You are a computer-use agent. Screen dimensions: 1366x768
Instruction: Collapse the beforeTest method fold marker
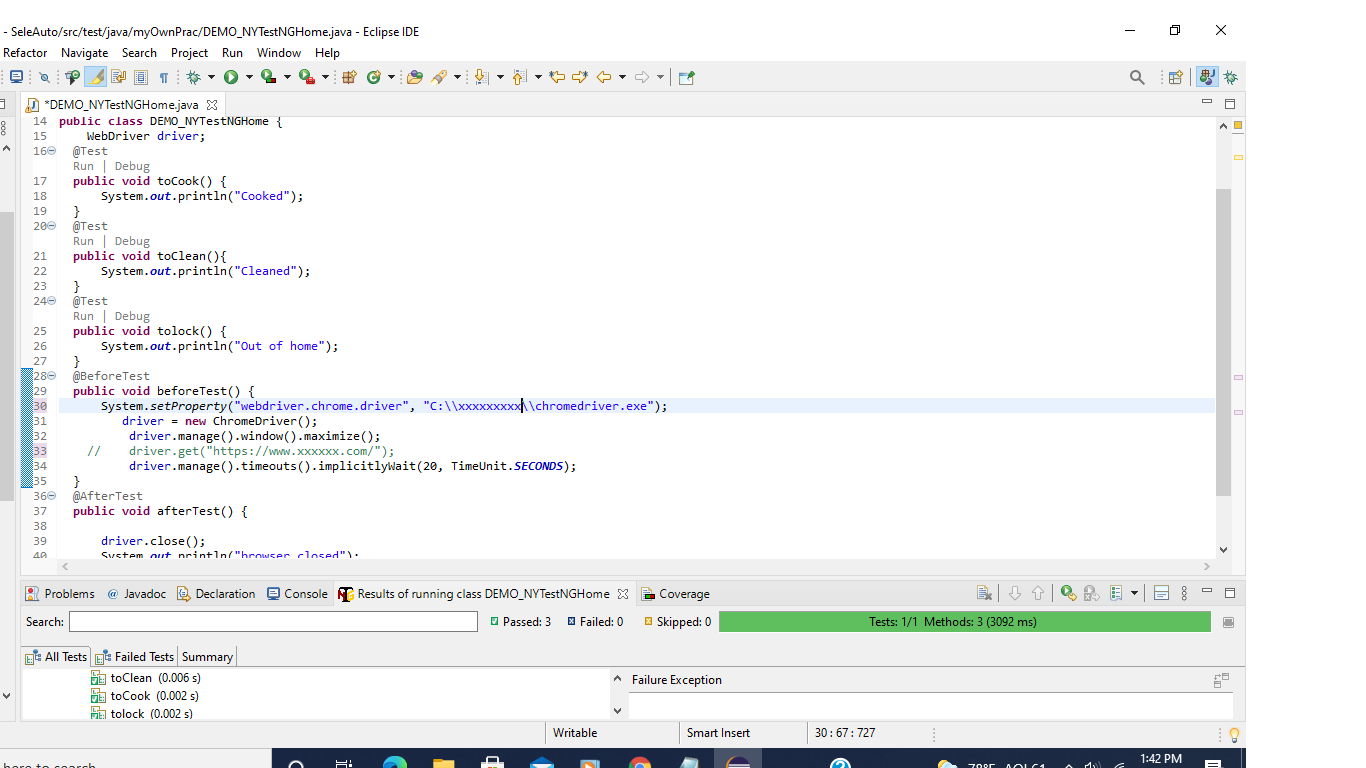pos(51,376)
